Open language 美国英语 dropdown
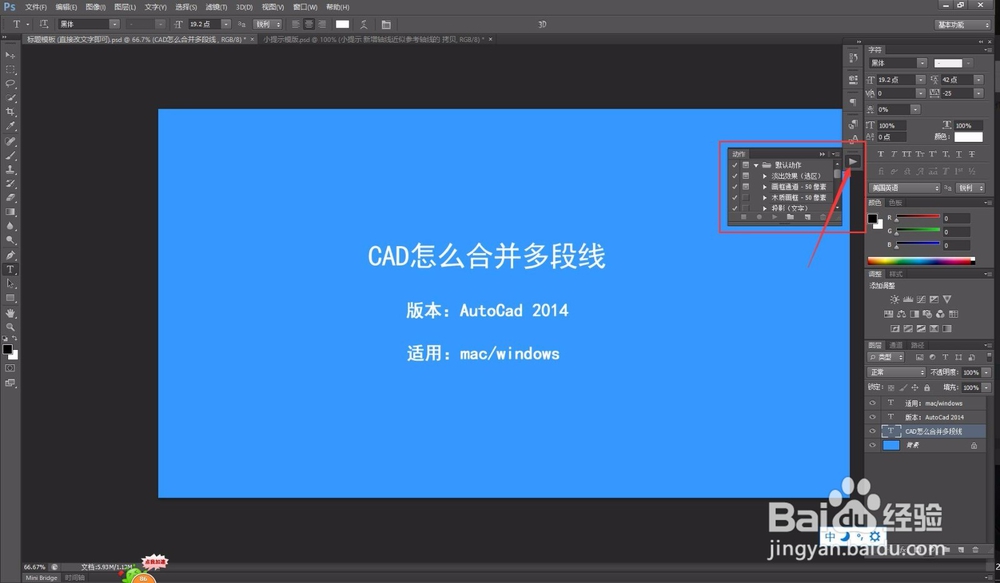The image size is (1000, 583). click(904, 188)
